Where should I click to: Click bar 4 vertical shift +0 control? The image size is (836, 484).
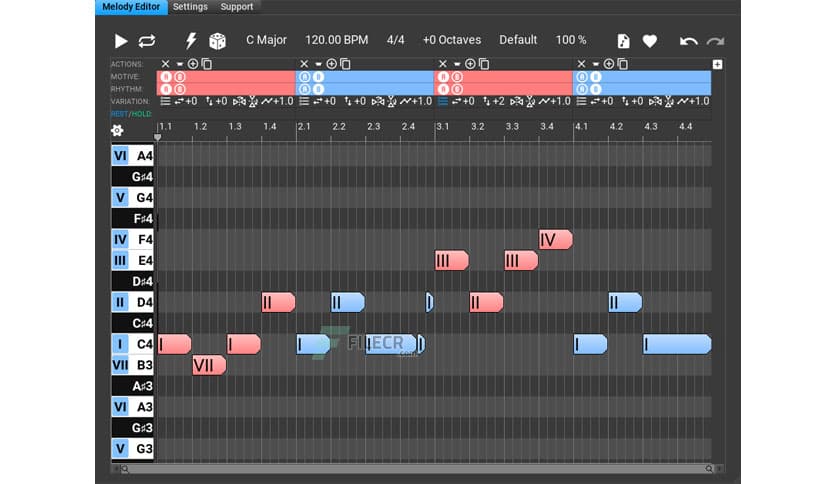[632, 101]
